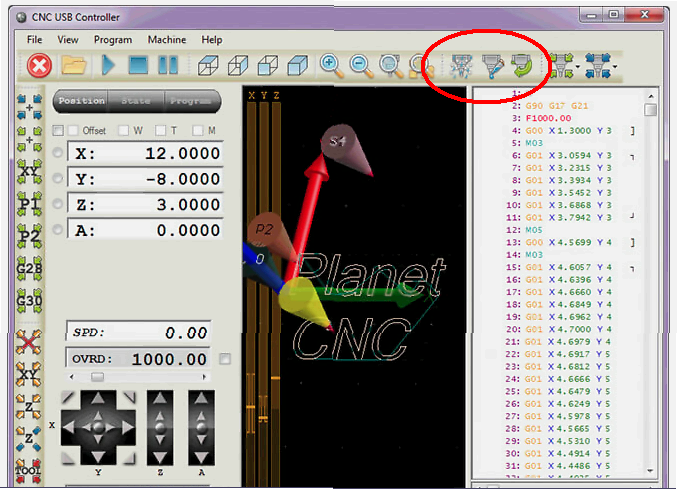The height and width of the screenshot is (489, 677).
Task: Select the Y axis radio button
Action: coord(57,178)
